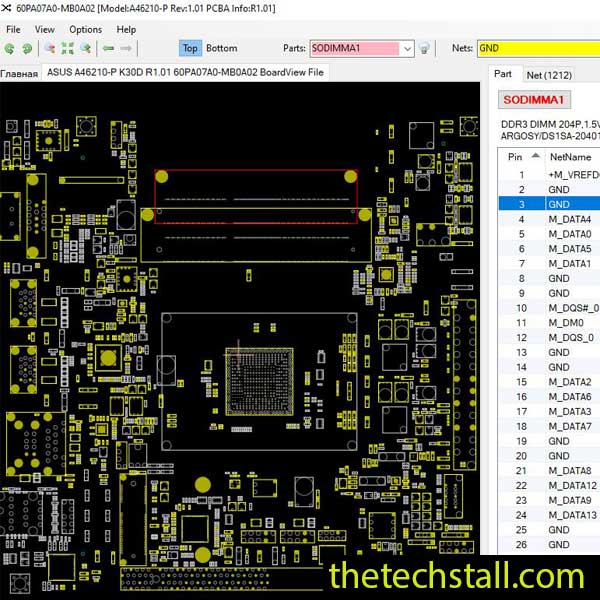Expand the Parts dropdown list
The height and width of the screenshot is (600, 600).
pyautogui.click(x=406, y=48)
